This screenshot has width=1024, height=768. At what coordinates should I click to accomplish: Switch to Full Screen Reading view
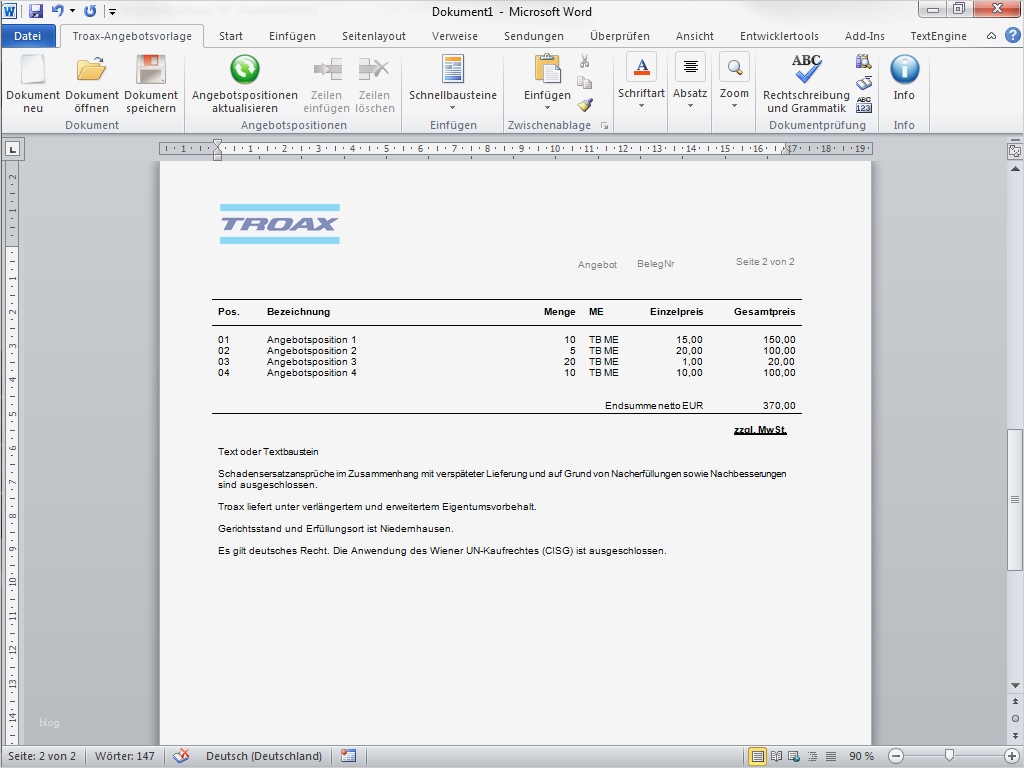(776, 756)
